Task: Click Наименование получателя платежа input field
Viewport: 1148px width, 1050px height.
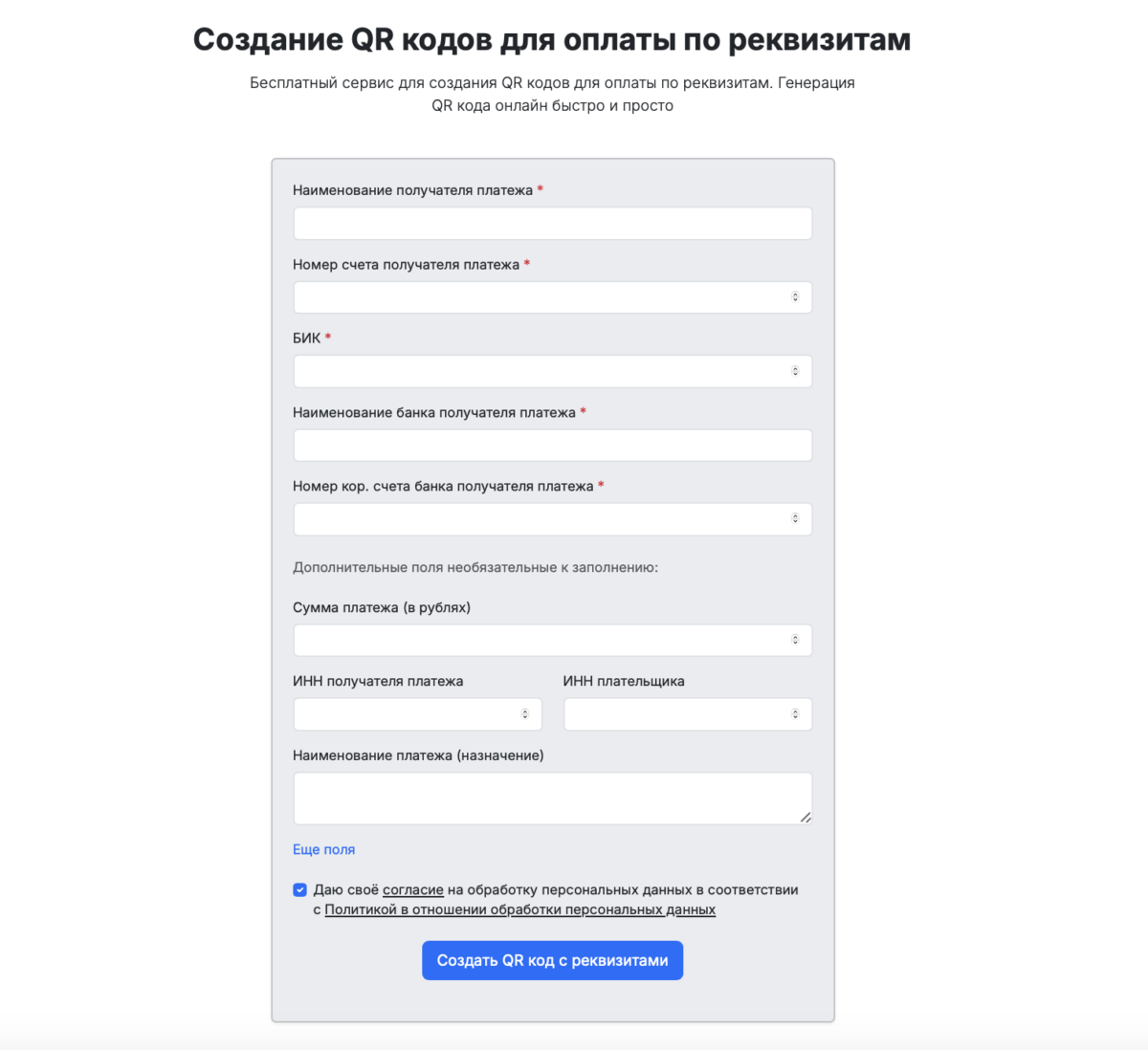Action: click(552, 223)
